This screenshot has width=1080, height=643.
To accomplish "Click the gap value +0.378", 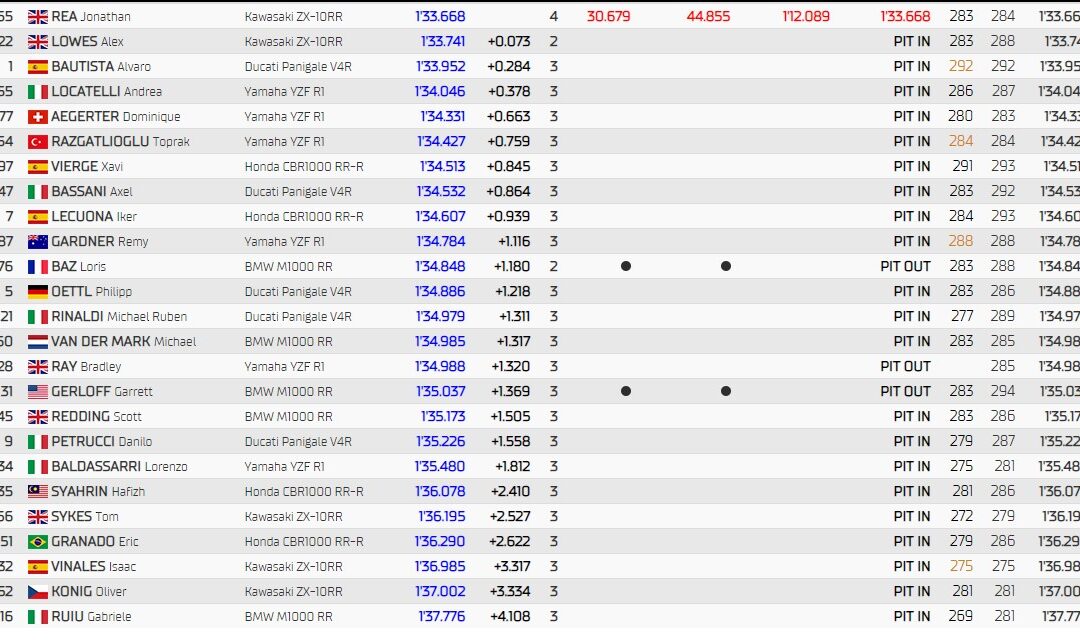I will pos(509,92).
